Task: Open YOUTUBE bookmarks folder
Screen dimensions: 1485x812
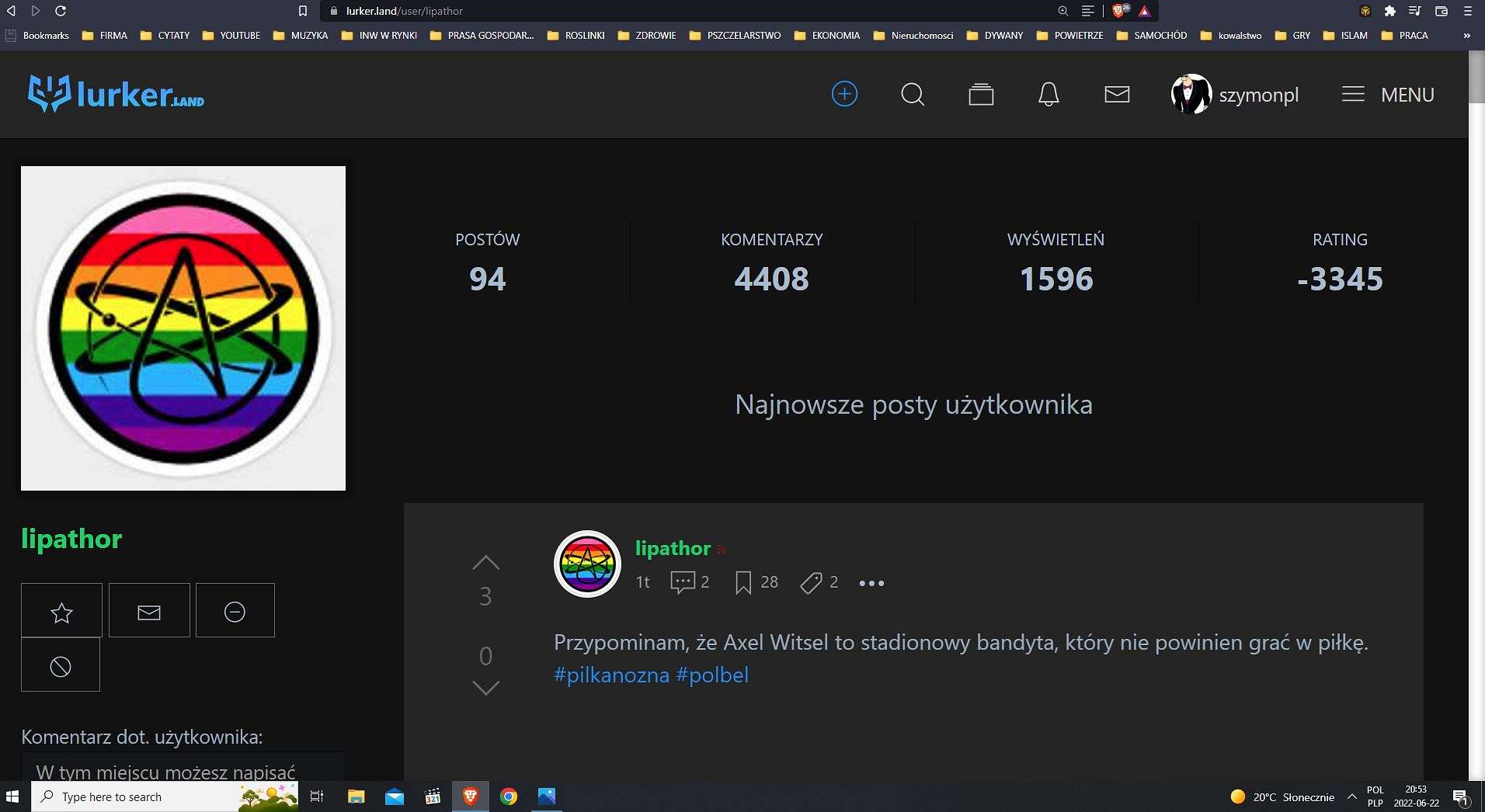Action: [231, 35]
